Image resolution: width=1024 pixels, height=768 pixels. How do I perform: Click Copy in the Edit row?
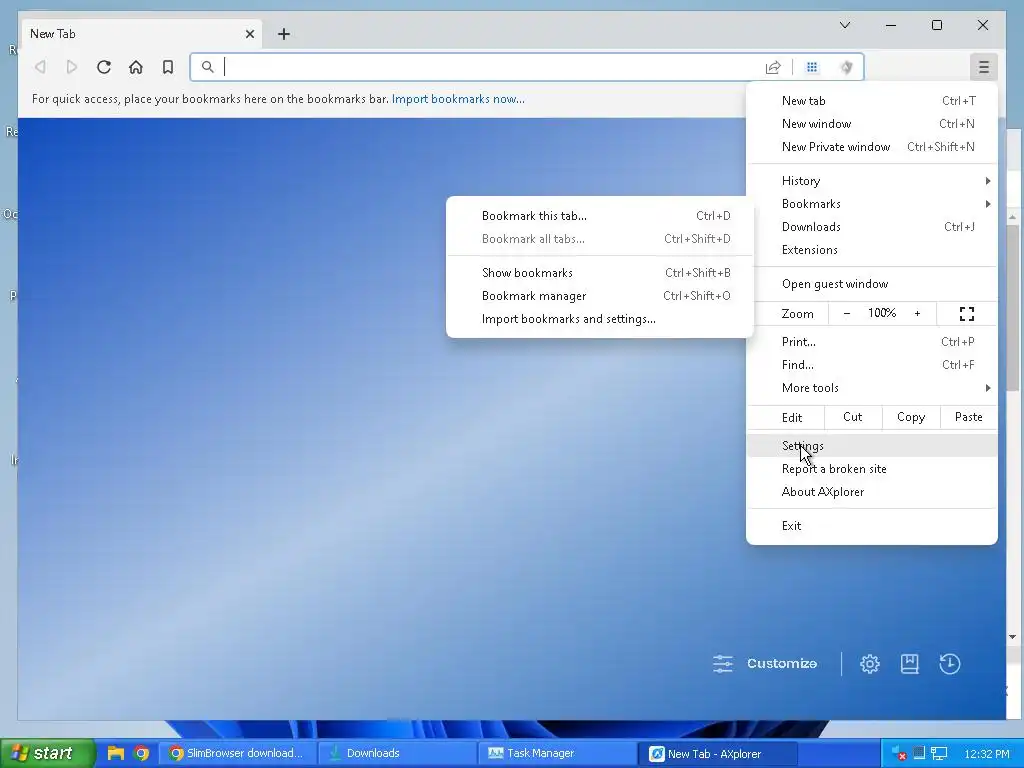point(911,417)
